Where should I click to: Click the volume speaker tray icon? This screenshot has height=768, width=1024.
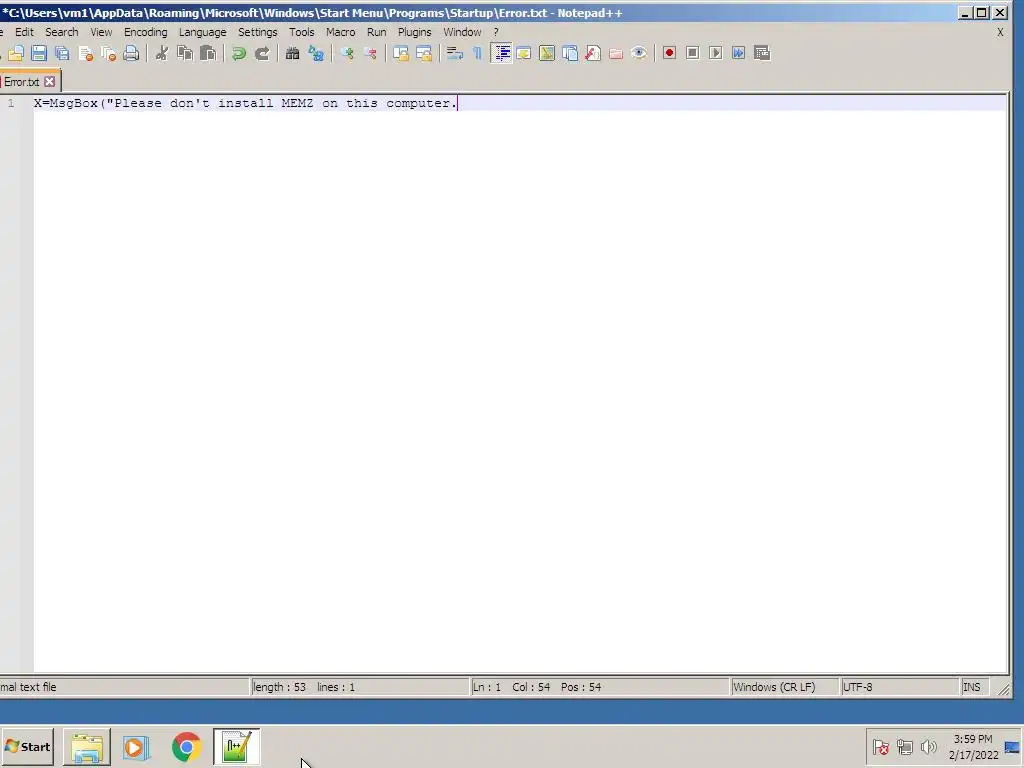[928, 746]
